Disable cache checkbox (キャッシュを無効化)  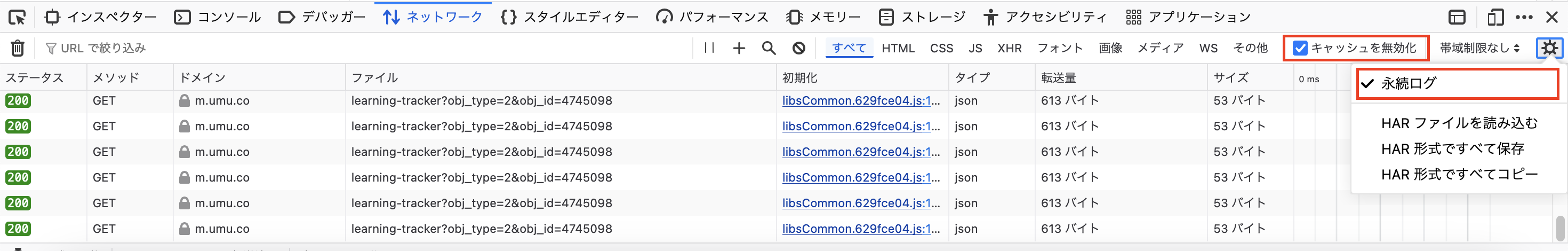(1300, 48)
